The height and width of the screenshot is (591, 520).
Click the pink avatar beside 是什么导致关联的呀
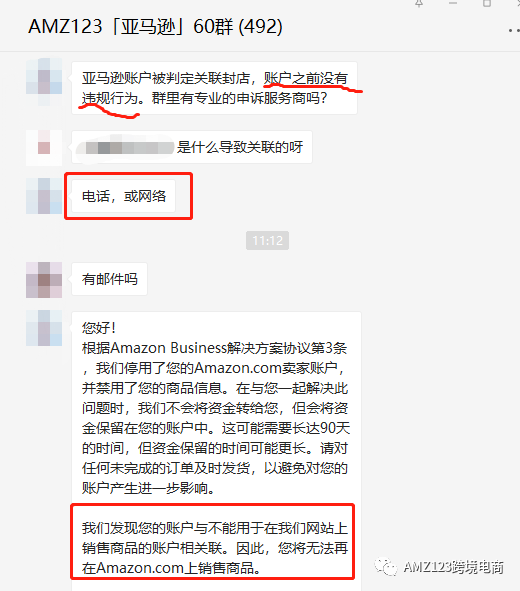(44, 148)
